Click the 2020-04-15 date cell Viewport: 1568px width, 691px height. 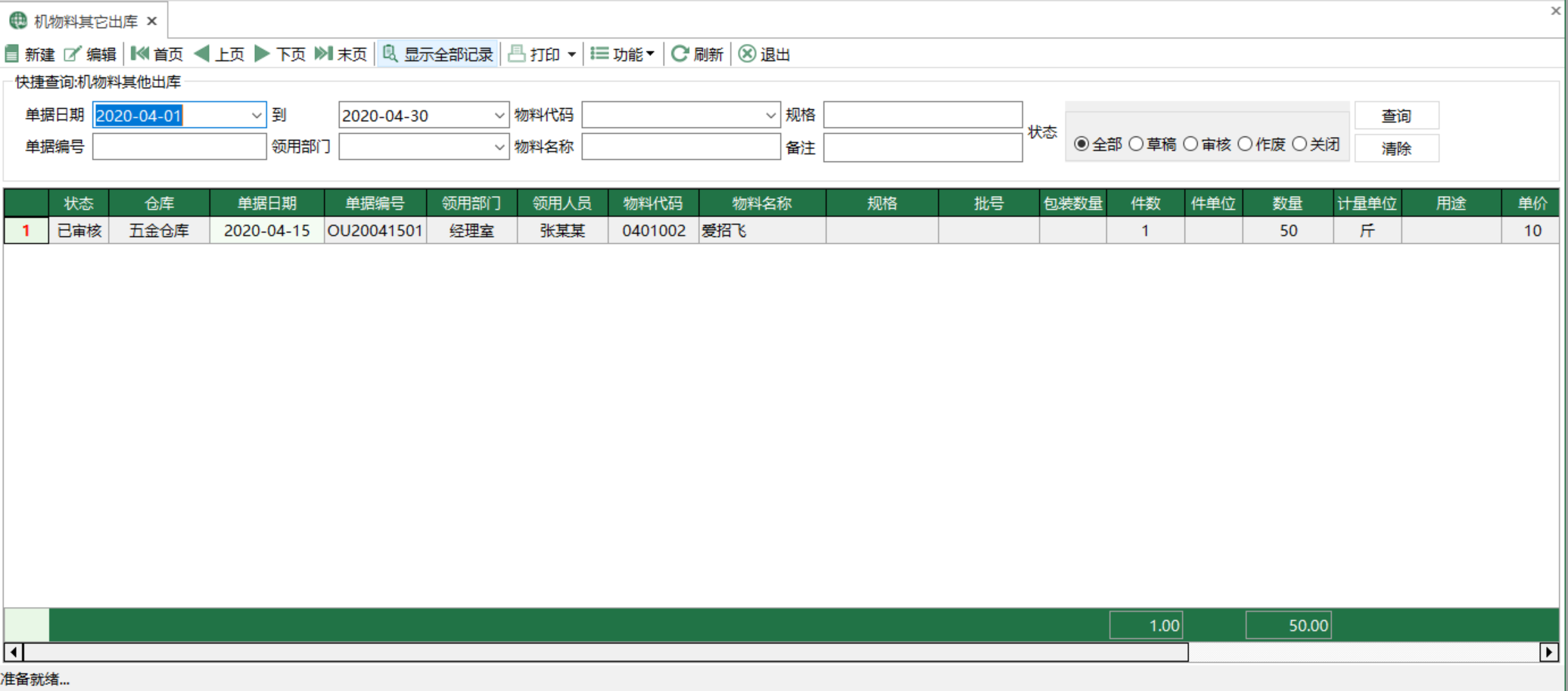(x=267, y=231)
